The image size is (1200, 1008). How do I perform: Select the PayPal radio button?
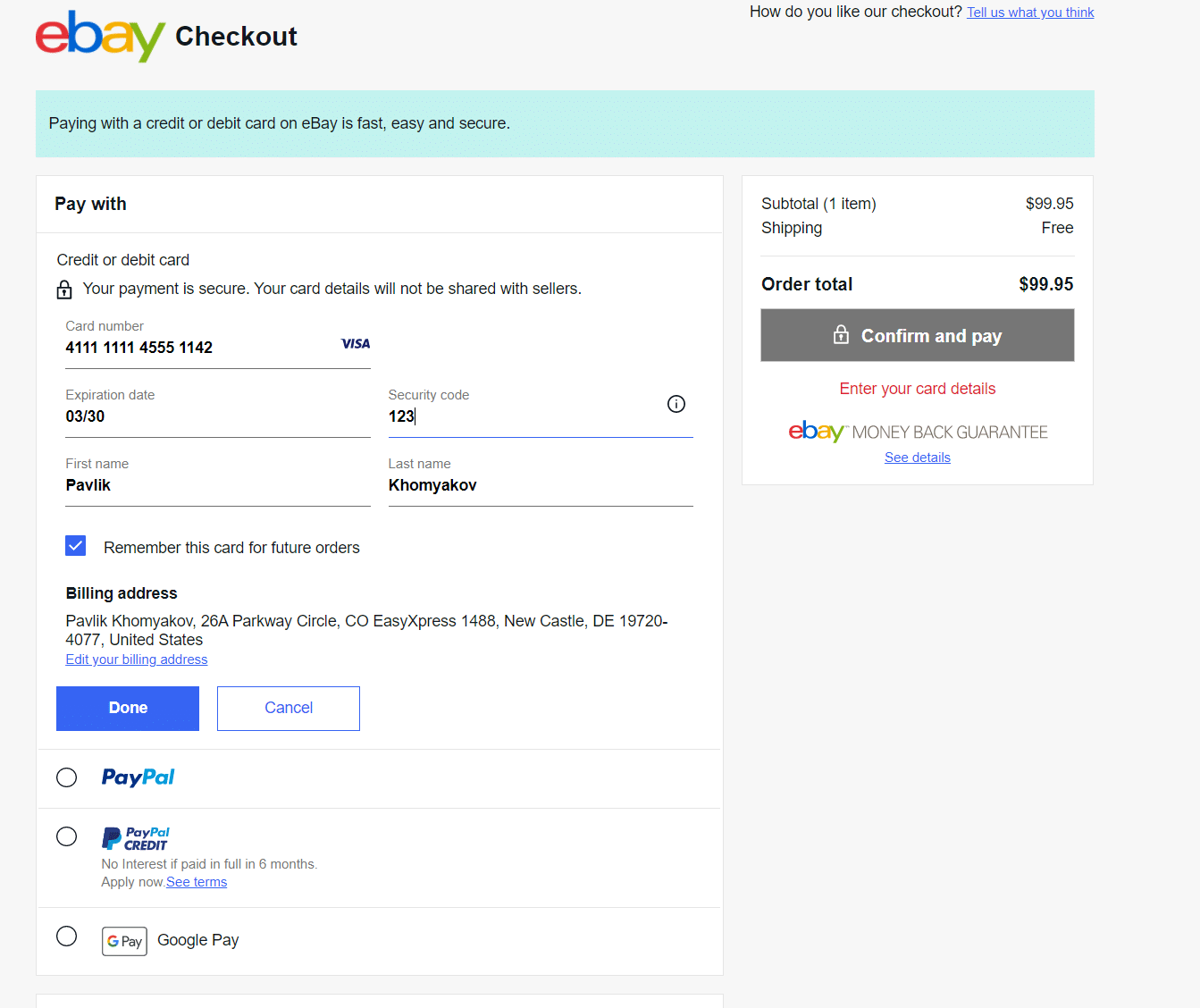tap(67, 777)
